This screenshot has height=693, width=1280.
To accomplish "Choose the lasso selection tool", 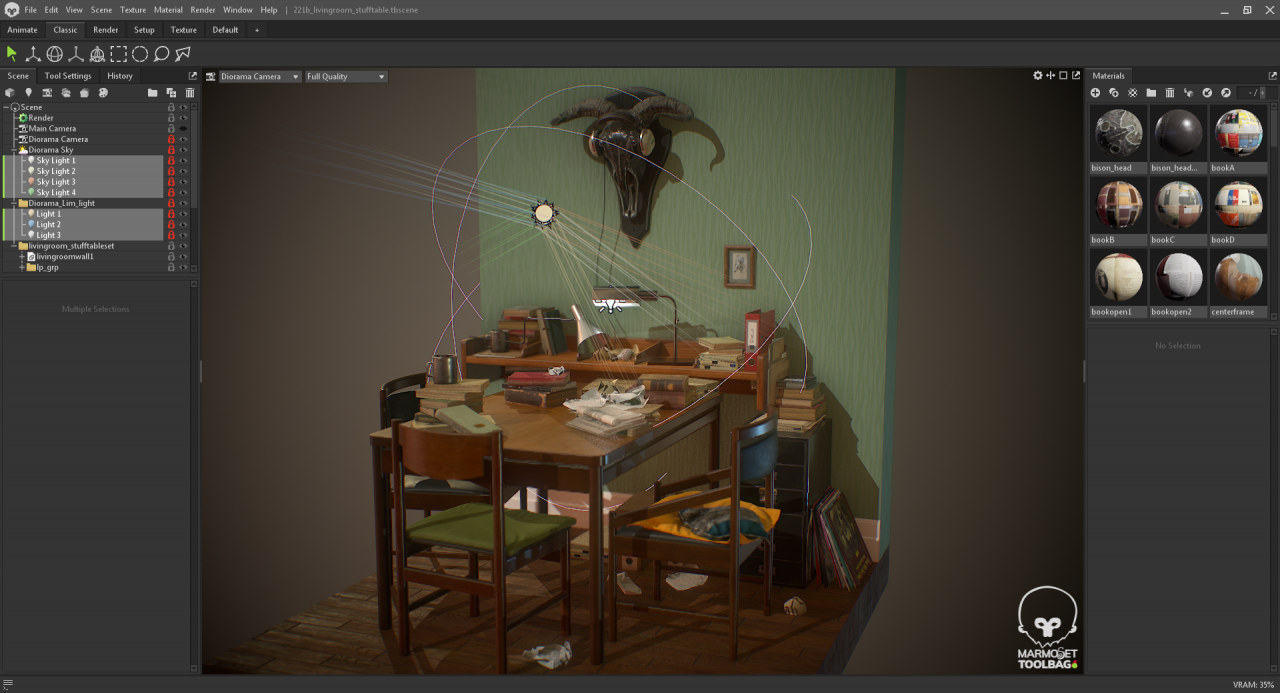I will [x=161, y=54].
